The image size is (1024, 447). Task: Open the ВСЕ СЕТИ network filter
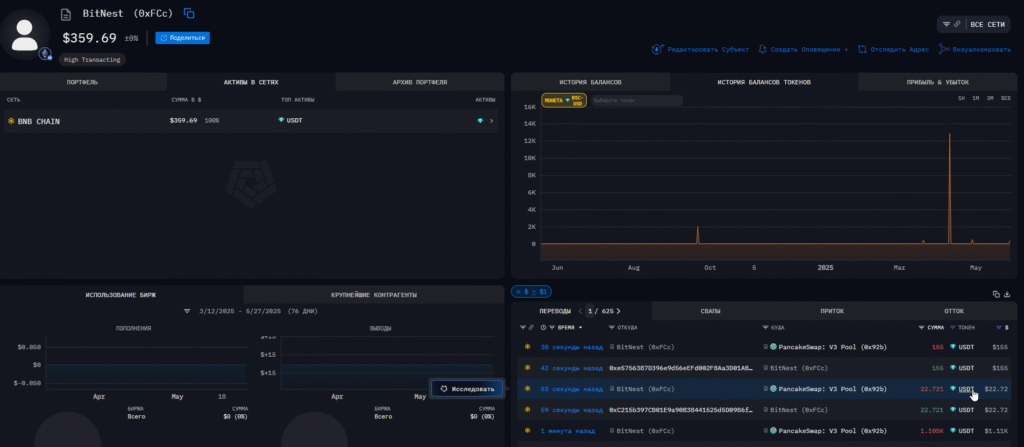tap(974, 24)
